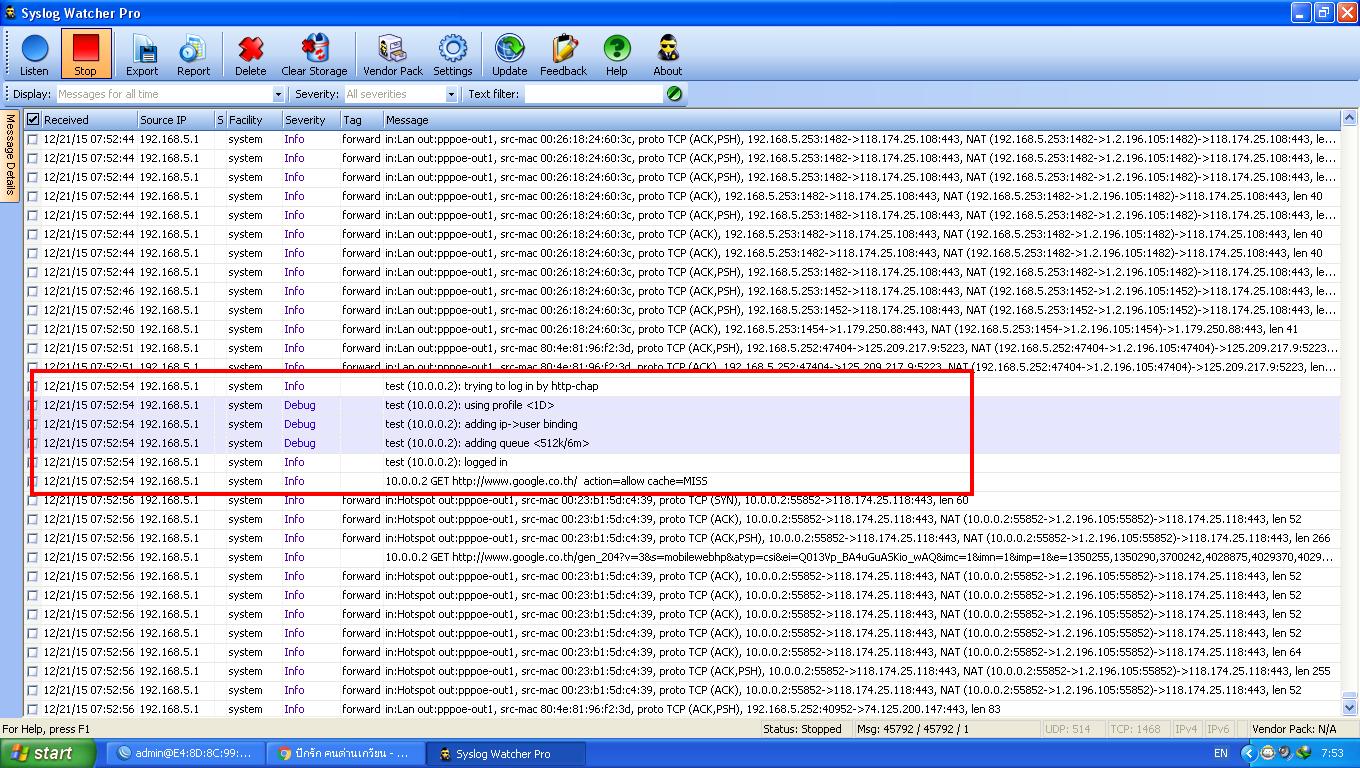
Task: Click the S column header
Action: pos(220,120)
